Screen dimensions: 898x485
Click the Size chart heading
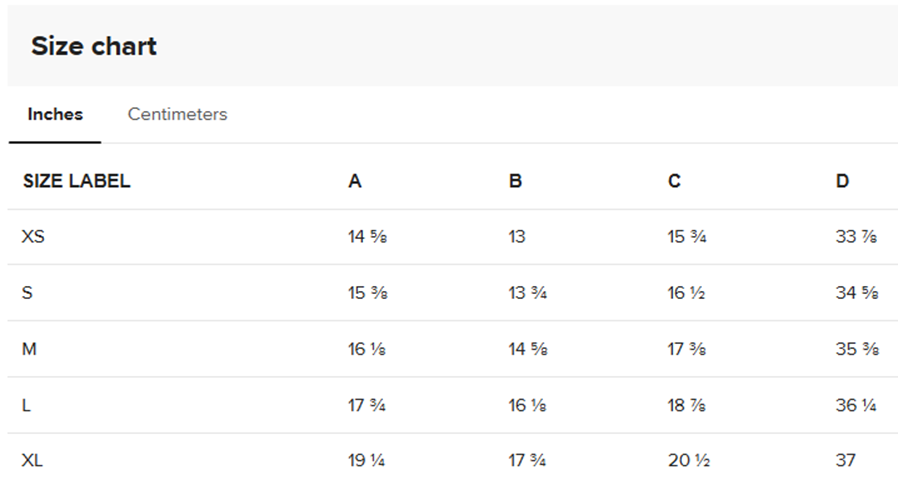click(93, 46)
